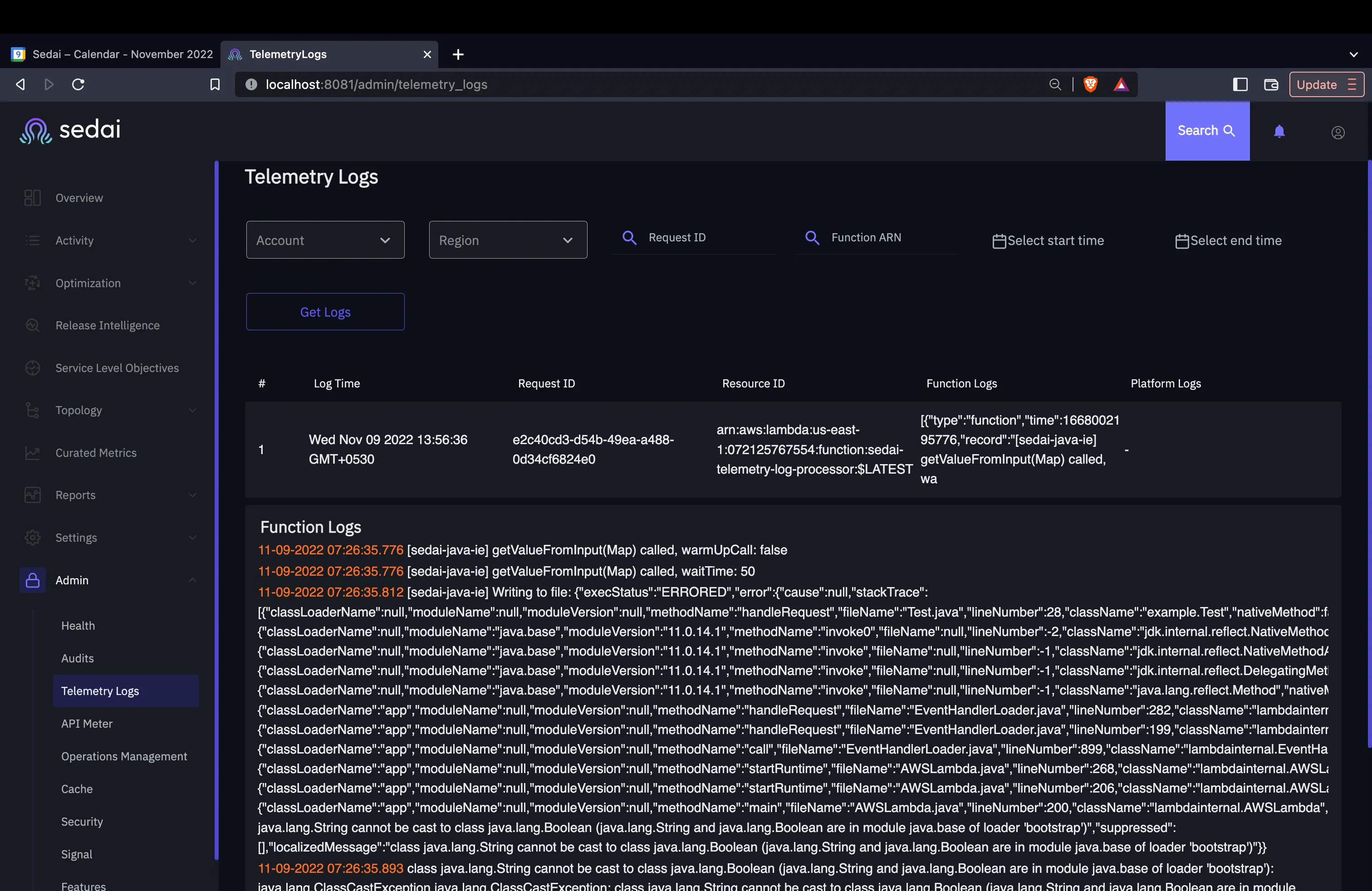Bookmark this page with the bookmark icon
Screen dimensions: 1372x891
(215, 85)
